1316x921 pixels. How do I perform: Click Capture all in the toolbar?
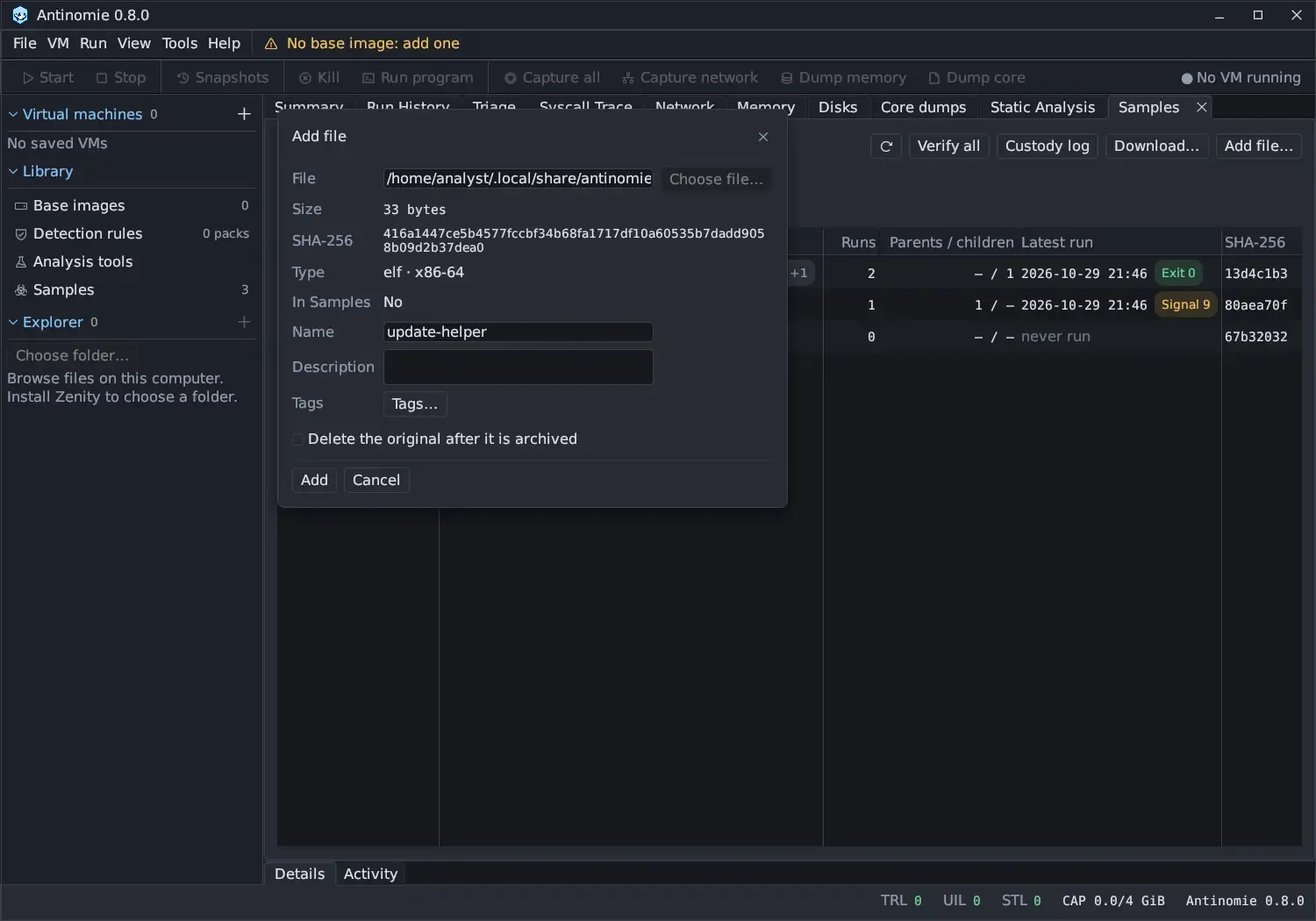tap(552, 77)
